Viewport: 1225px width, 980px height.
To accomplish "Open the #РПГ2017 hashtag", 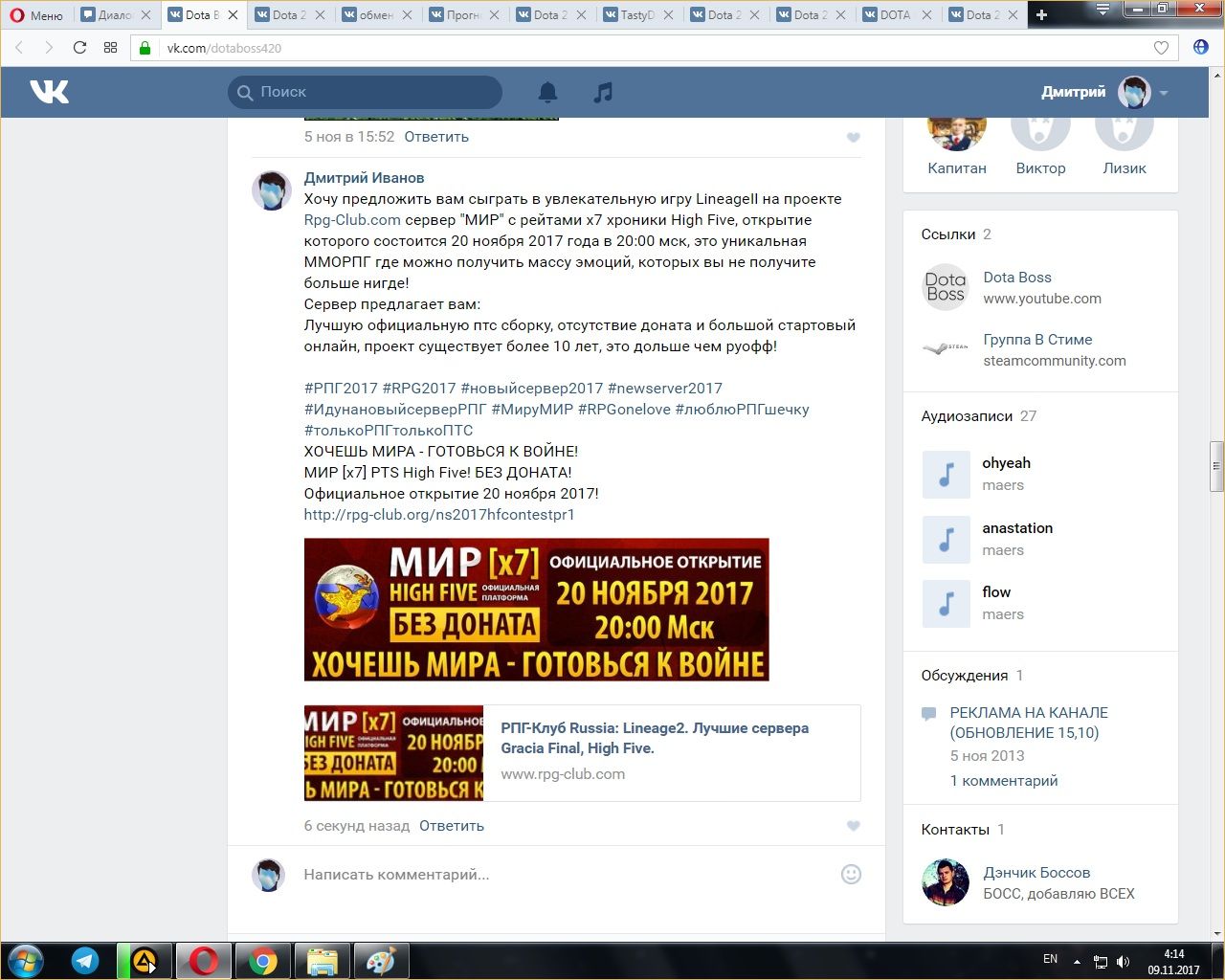I will click(x=341, y=389).
